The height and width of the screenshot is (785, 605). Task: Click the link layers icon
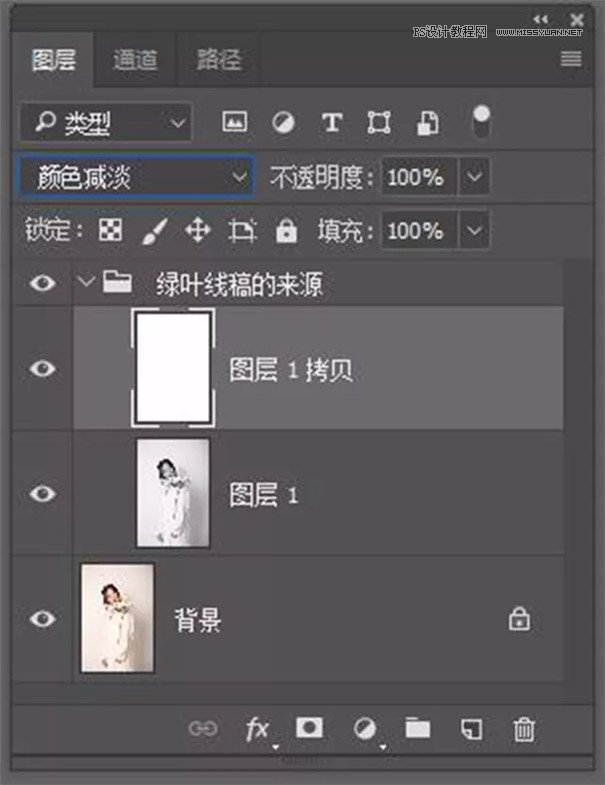pyautogui.click(x=203, y=728)
